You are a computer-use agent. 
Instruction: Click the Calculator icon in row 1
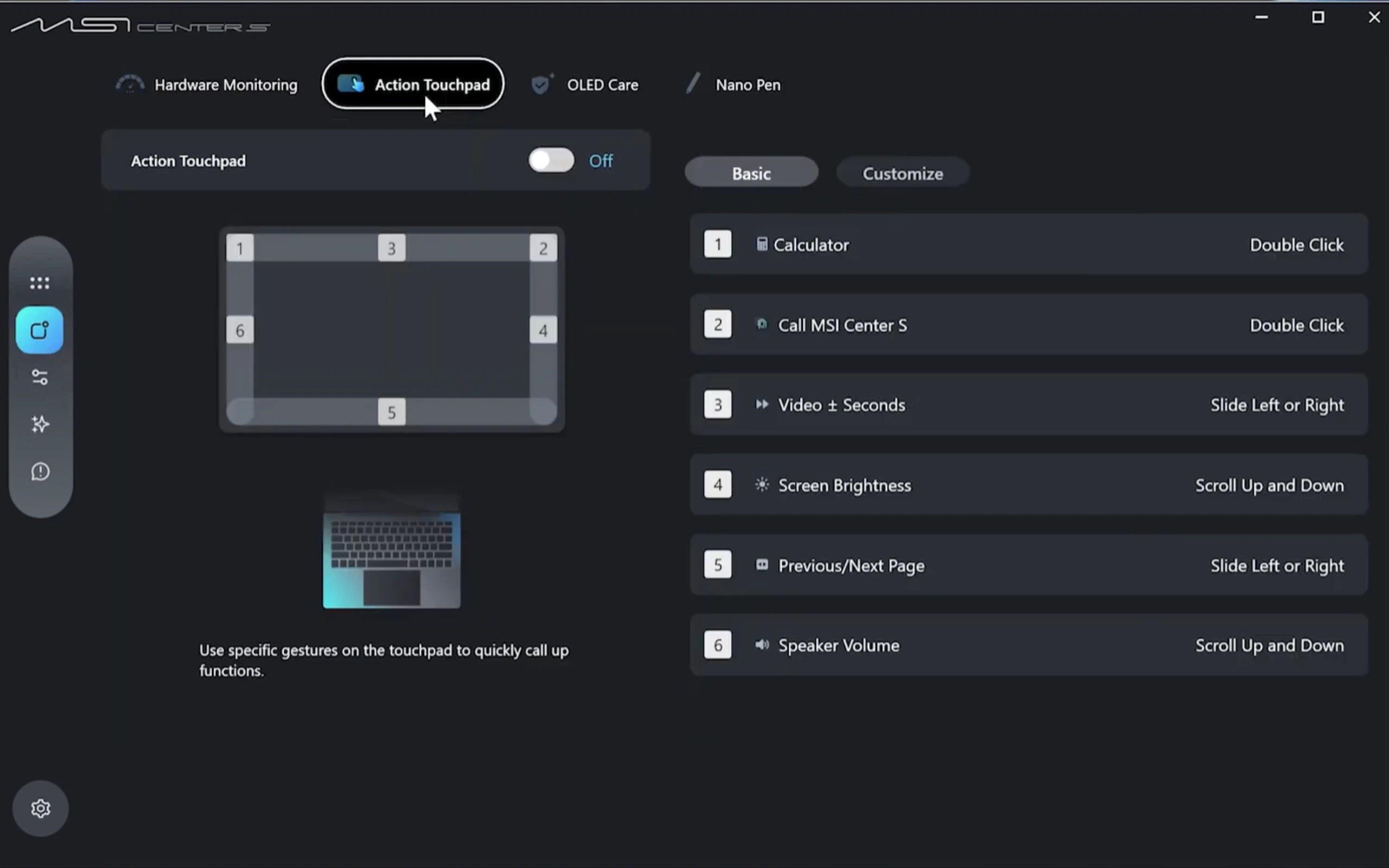pos(762,245)
